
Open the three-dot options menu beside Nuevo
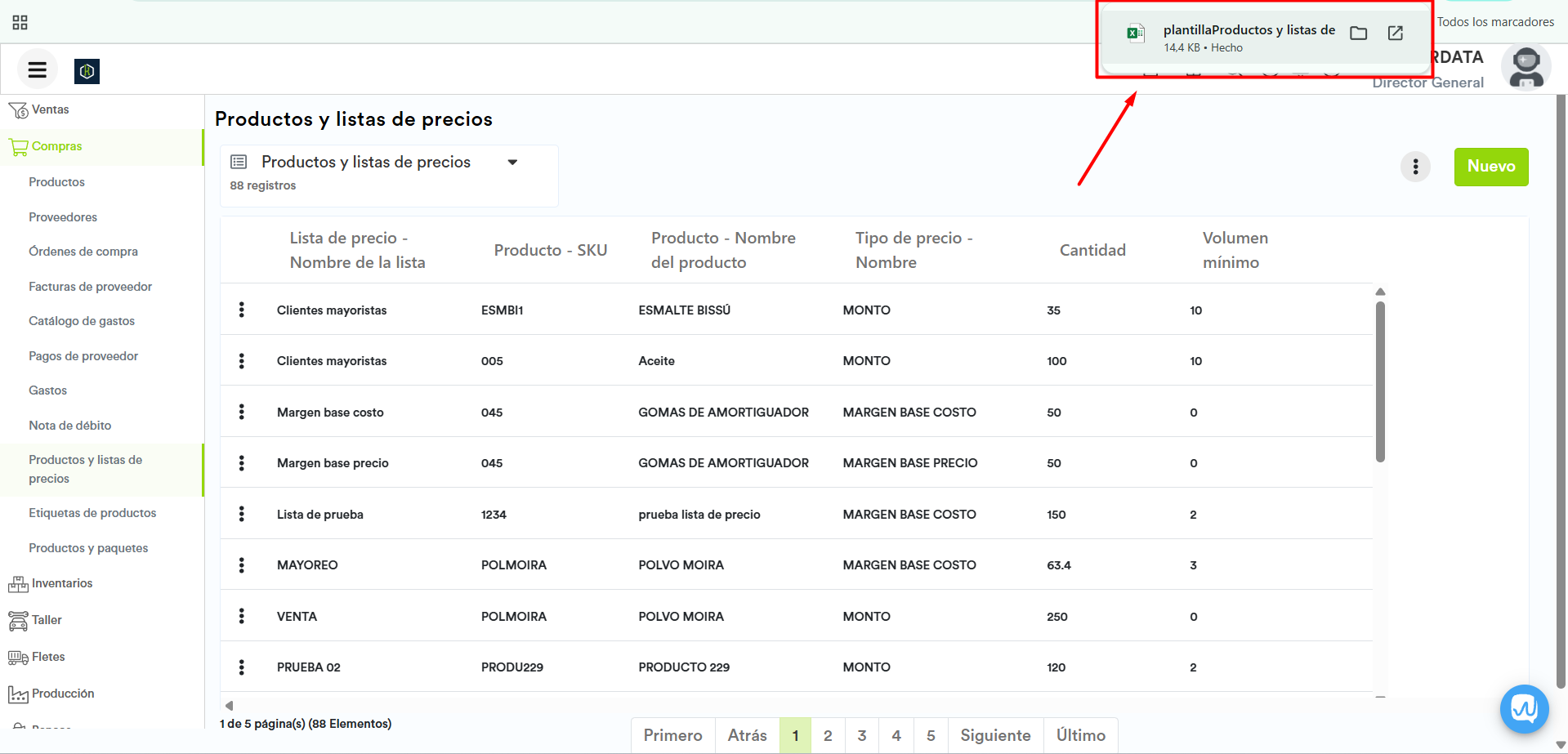click(x=1415, y=167)
